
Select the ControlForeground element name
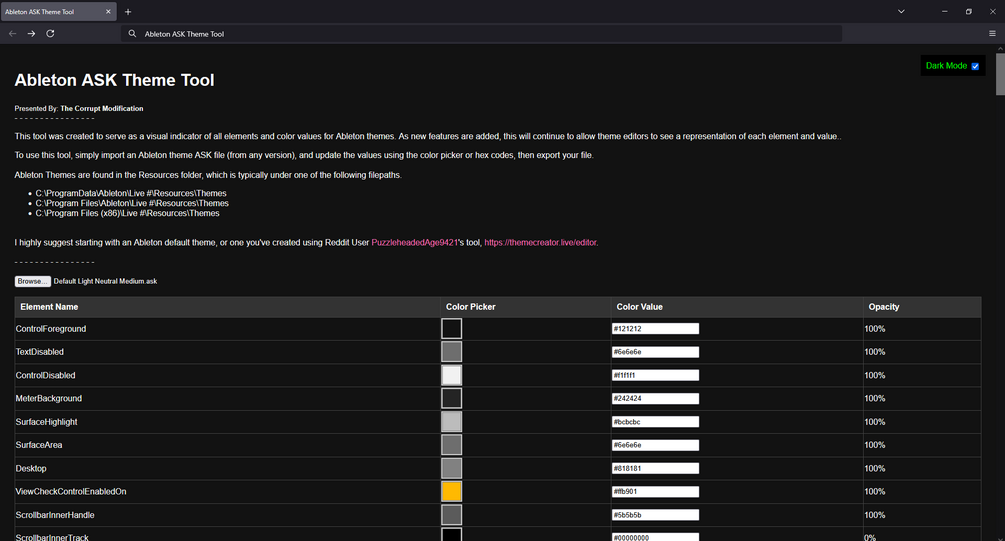(51, 329)
